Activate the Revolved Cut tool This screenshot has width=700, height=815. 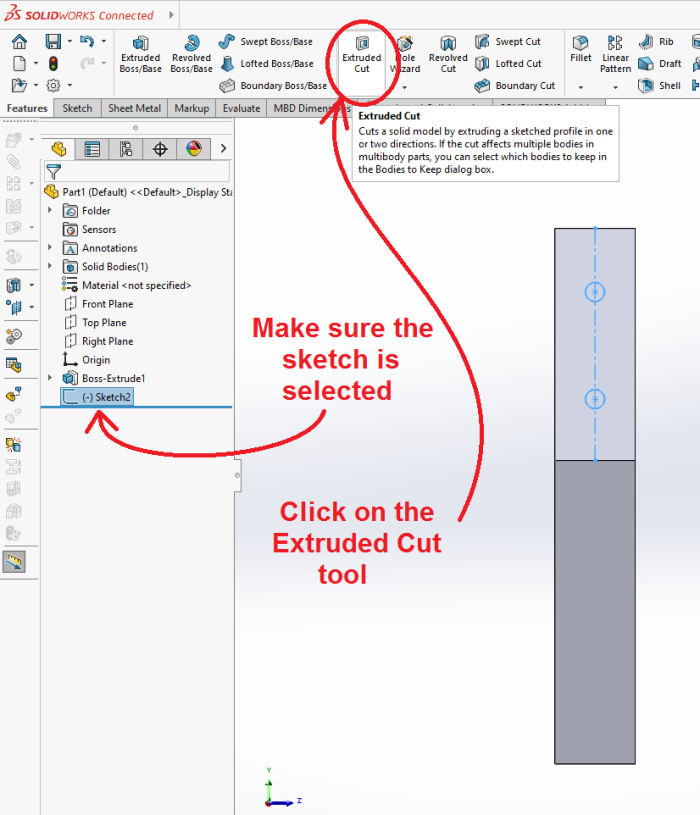[448, 54]
